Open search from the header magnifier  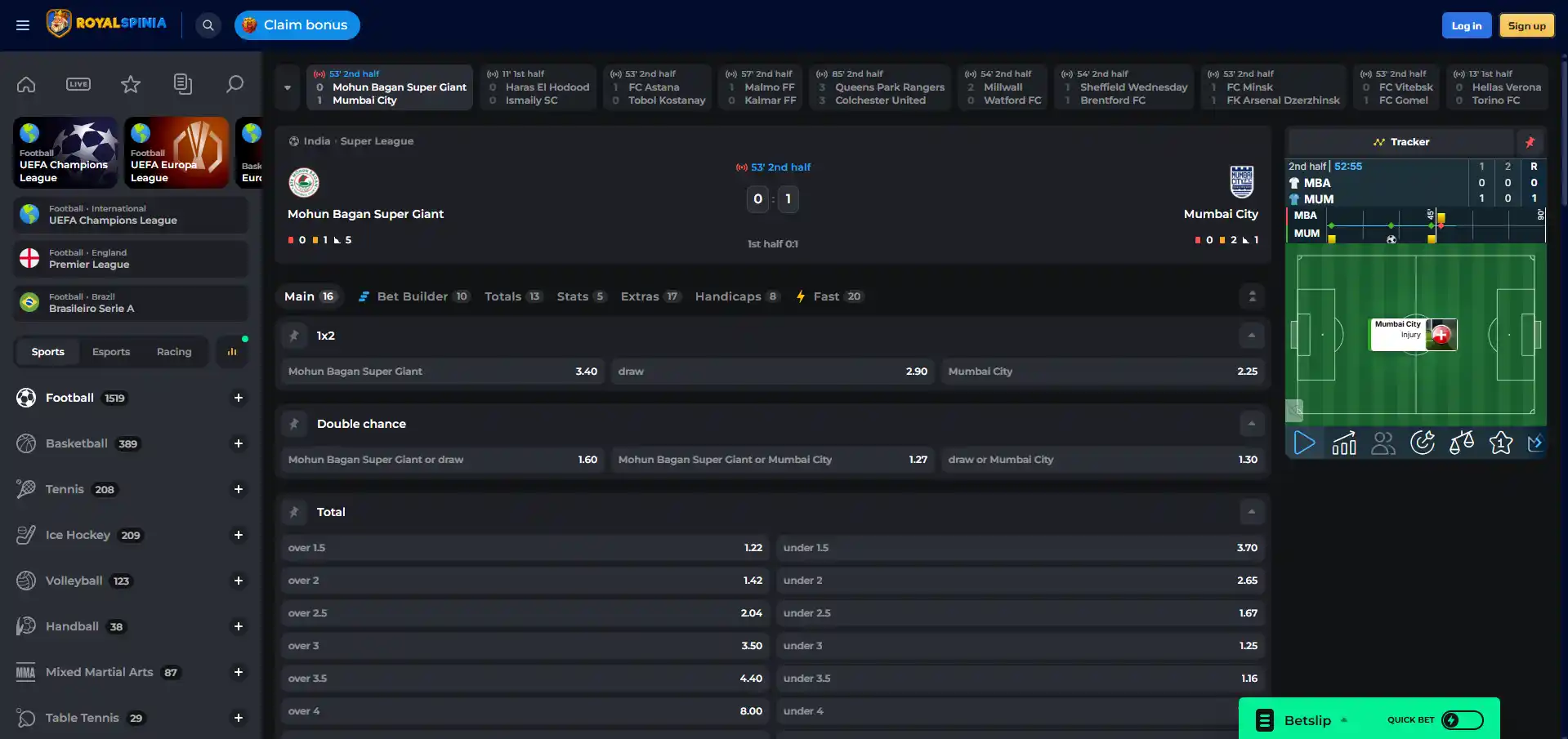click(208, 25)
